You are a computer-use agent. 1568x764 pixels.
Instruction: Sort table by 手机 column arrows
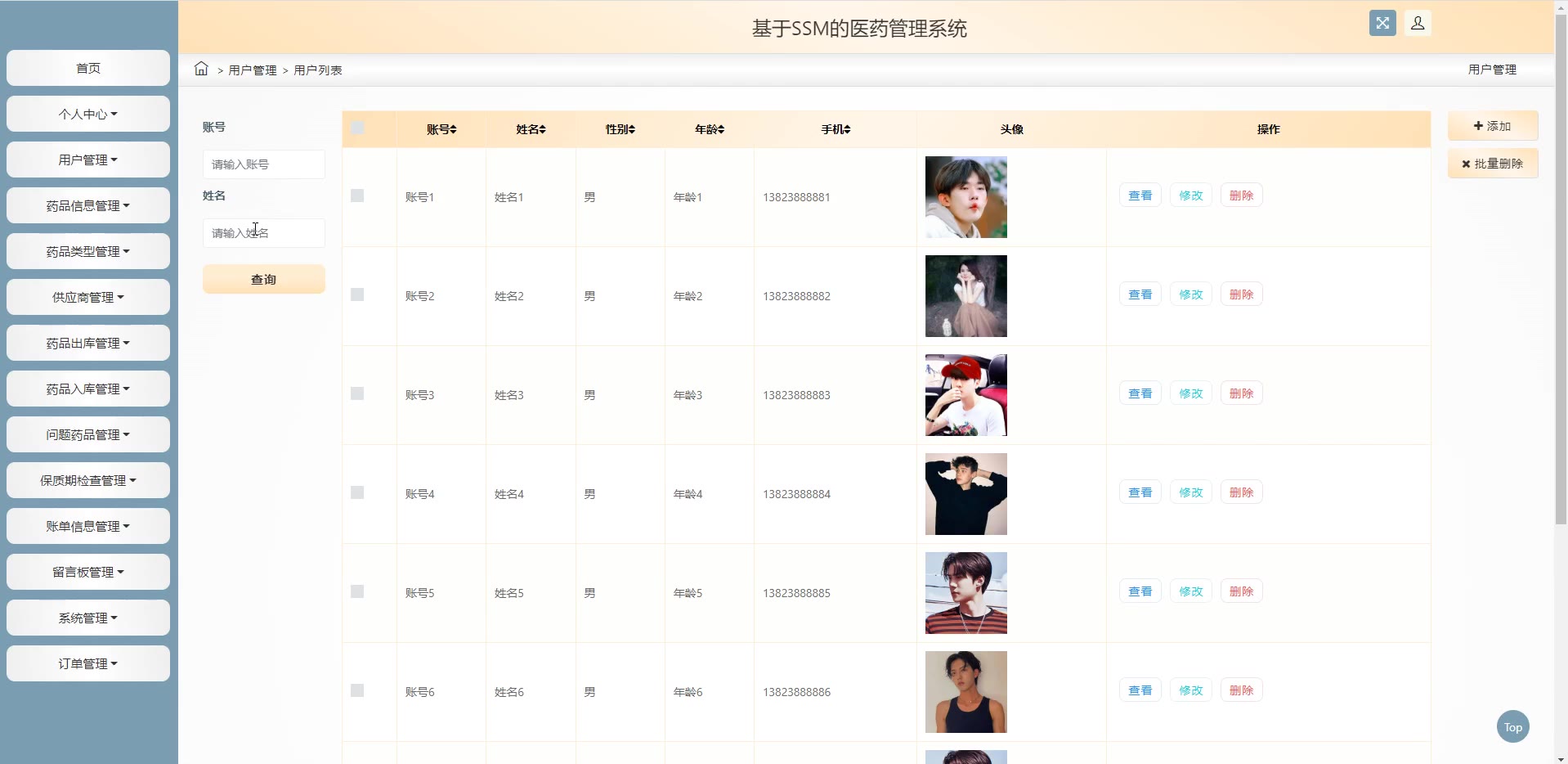coord(848,129)
